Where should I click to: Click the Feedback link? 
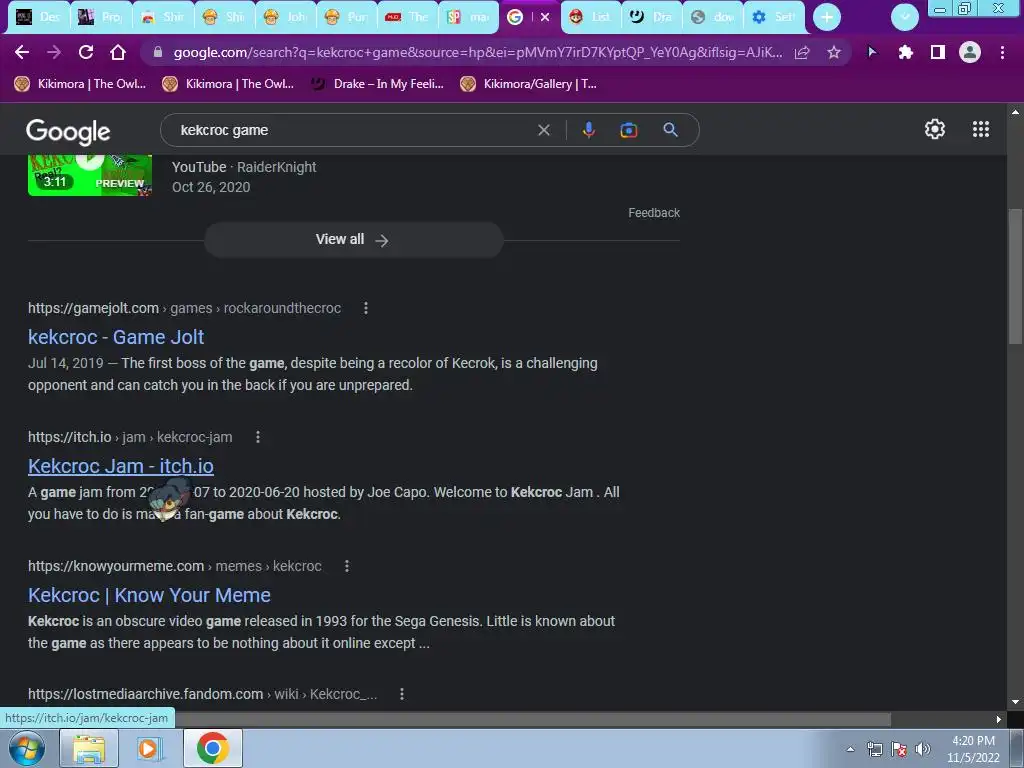tap(654, 213)
